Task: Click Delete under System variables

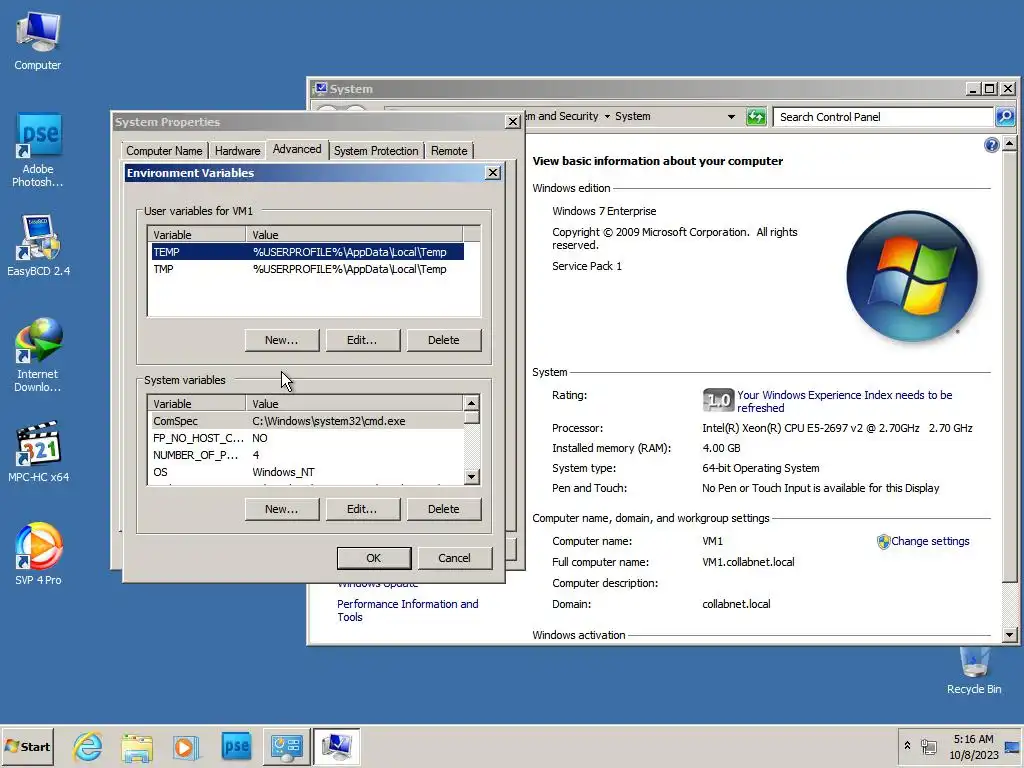Action: pyautogui.click(x=443, y=509)
